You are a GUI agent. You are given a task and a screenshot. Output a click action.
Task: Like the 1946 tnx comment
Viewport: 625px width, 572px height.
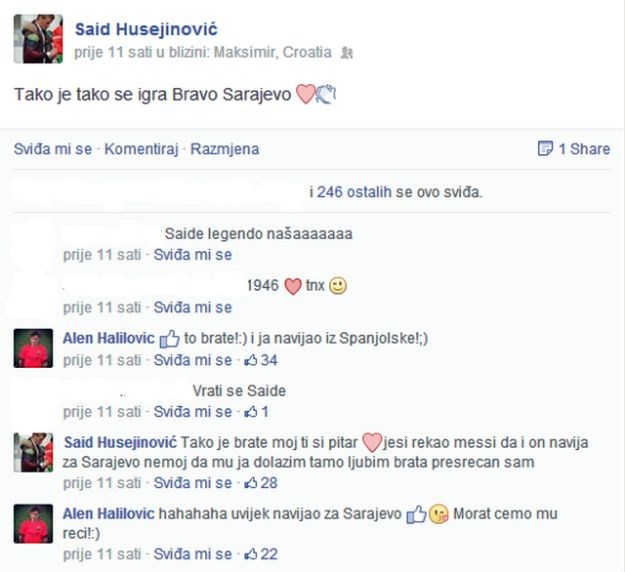(x=193, y=307)
